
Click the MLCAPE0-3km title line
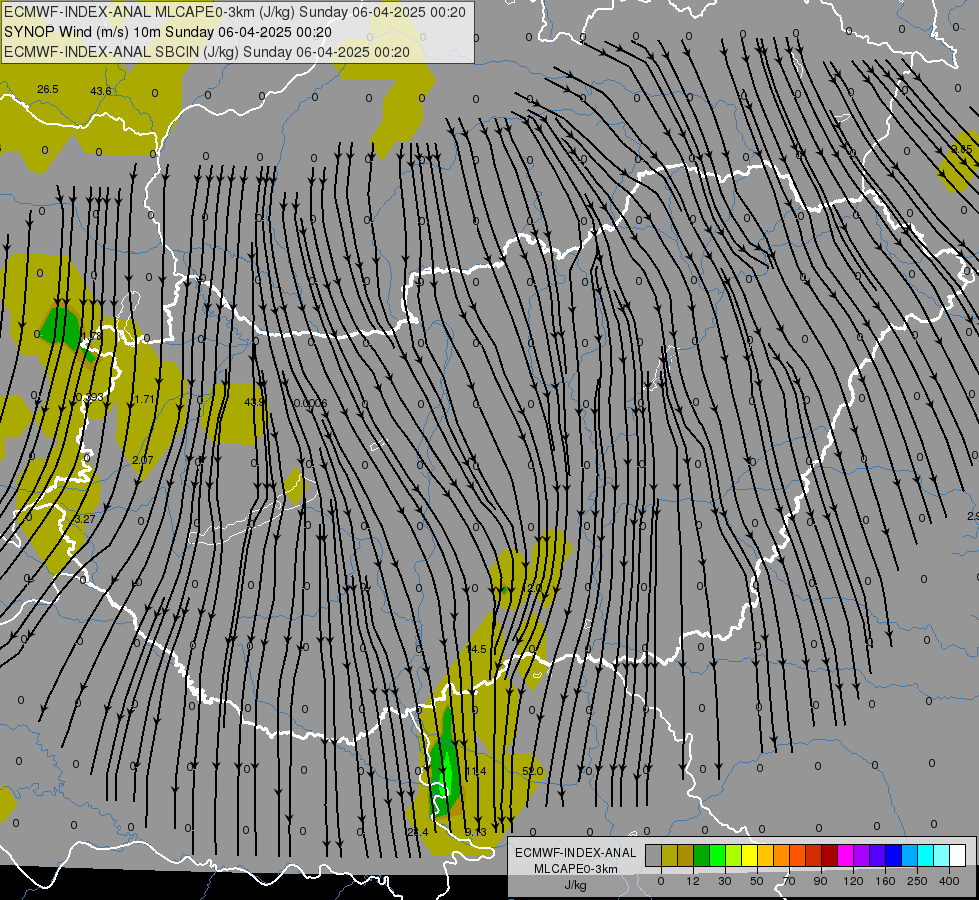235,12
